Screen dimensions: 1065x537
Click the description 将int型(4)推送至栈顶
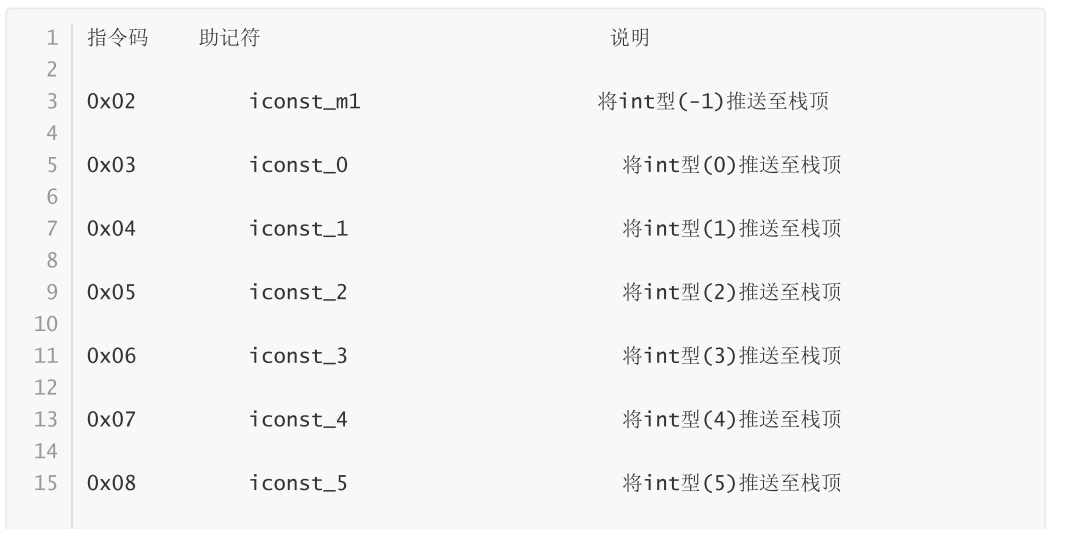tap(730, 420)
